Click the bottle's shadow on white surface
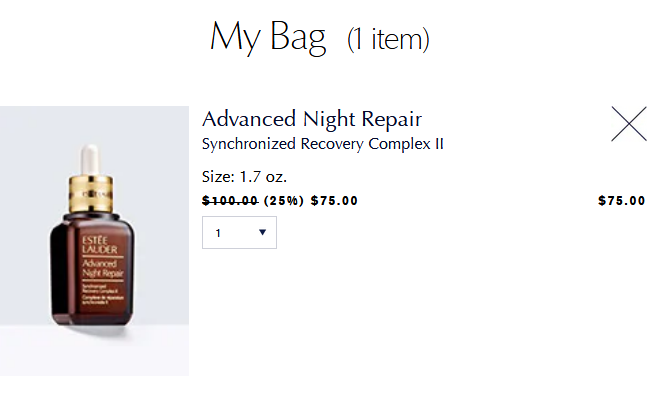The width and height of the screenshot is (668, 394). pyautogui.click(x=100, y=331)
